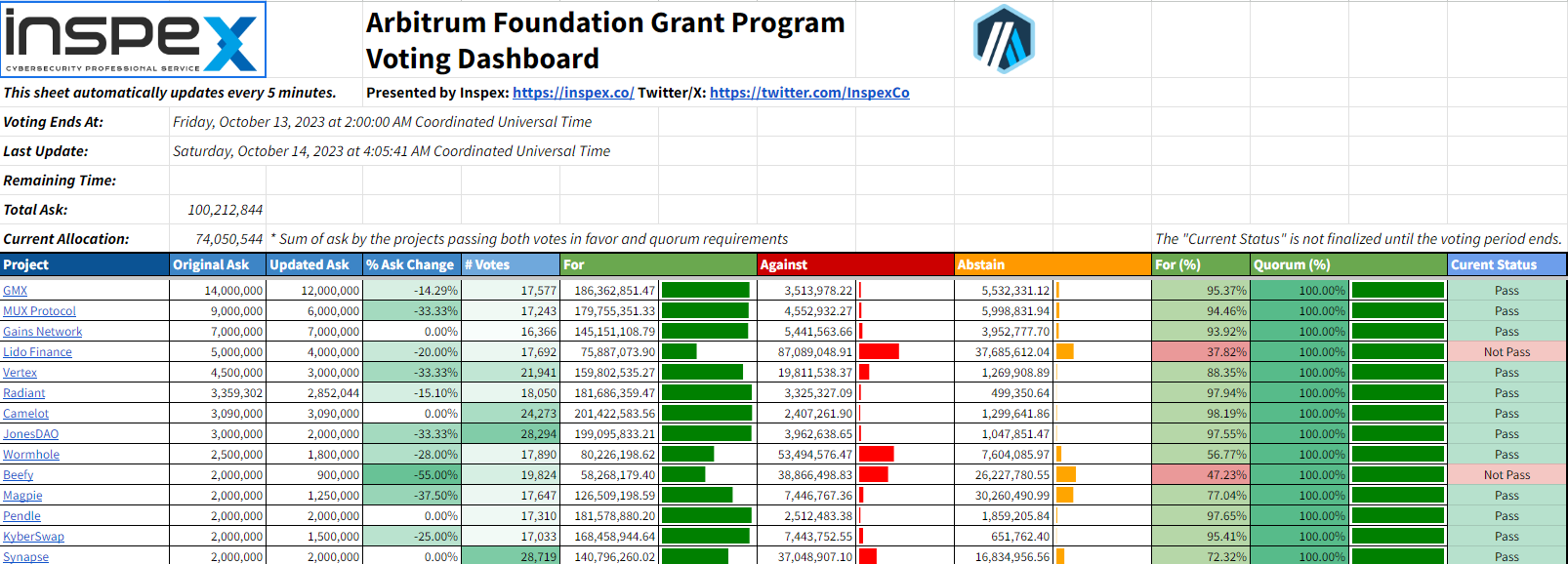
Task: Select the Original Ask column header
Action: pos(218,264)
